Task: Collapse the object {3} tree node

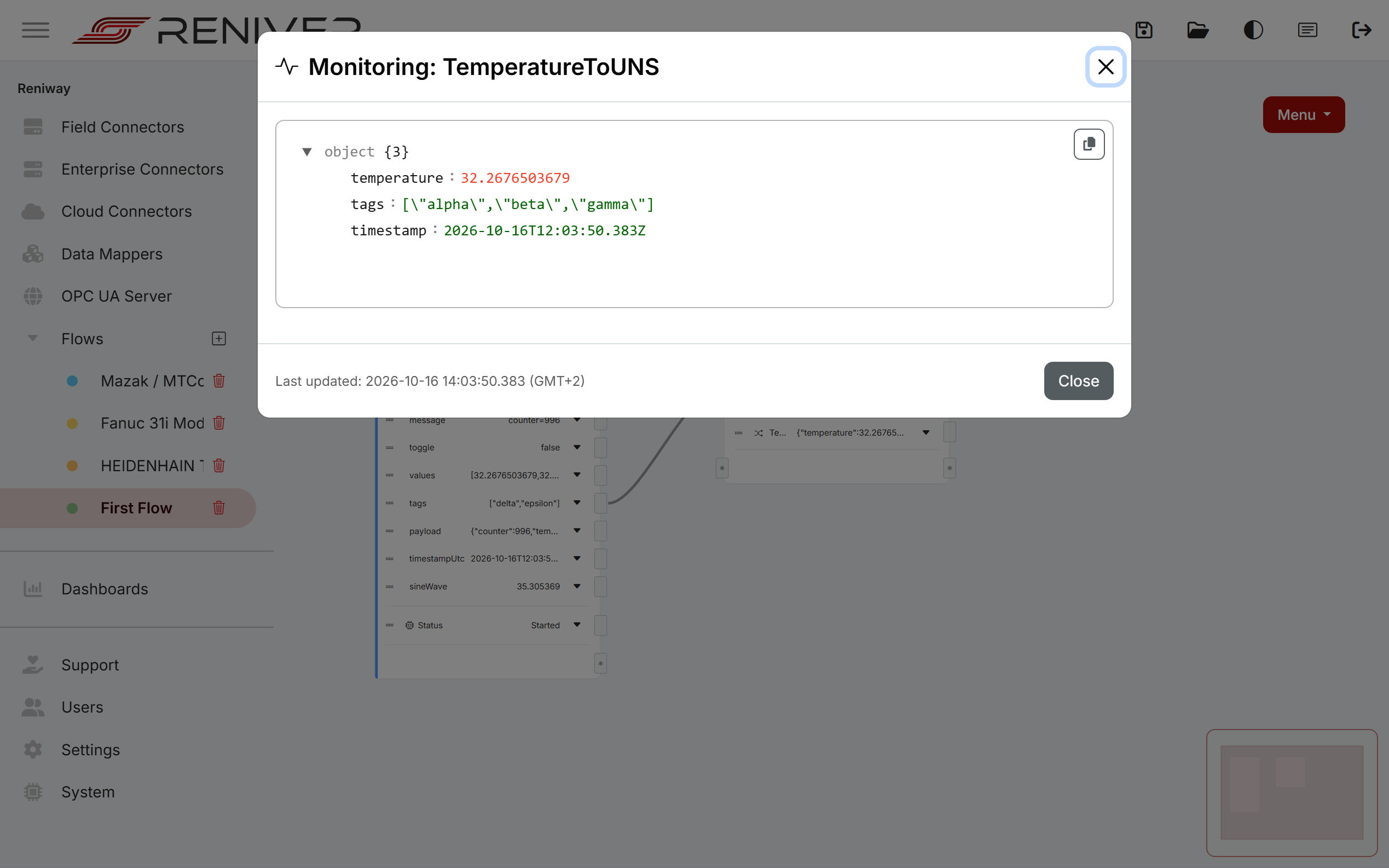Action: (x=307, y=152)
